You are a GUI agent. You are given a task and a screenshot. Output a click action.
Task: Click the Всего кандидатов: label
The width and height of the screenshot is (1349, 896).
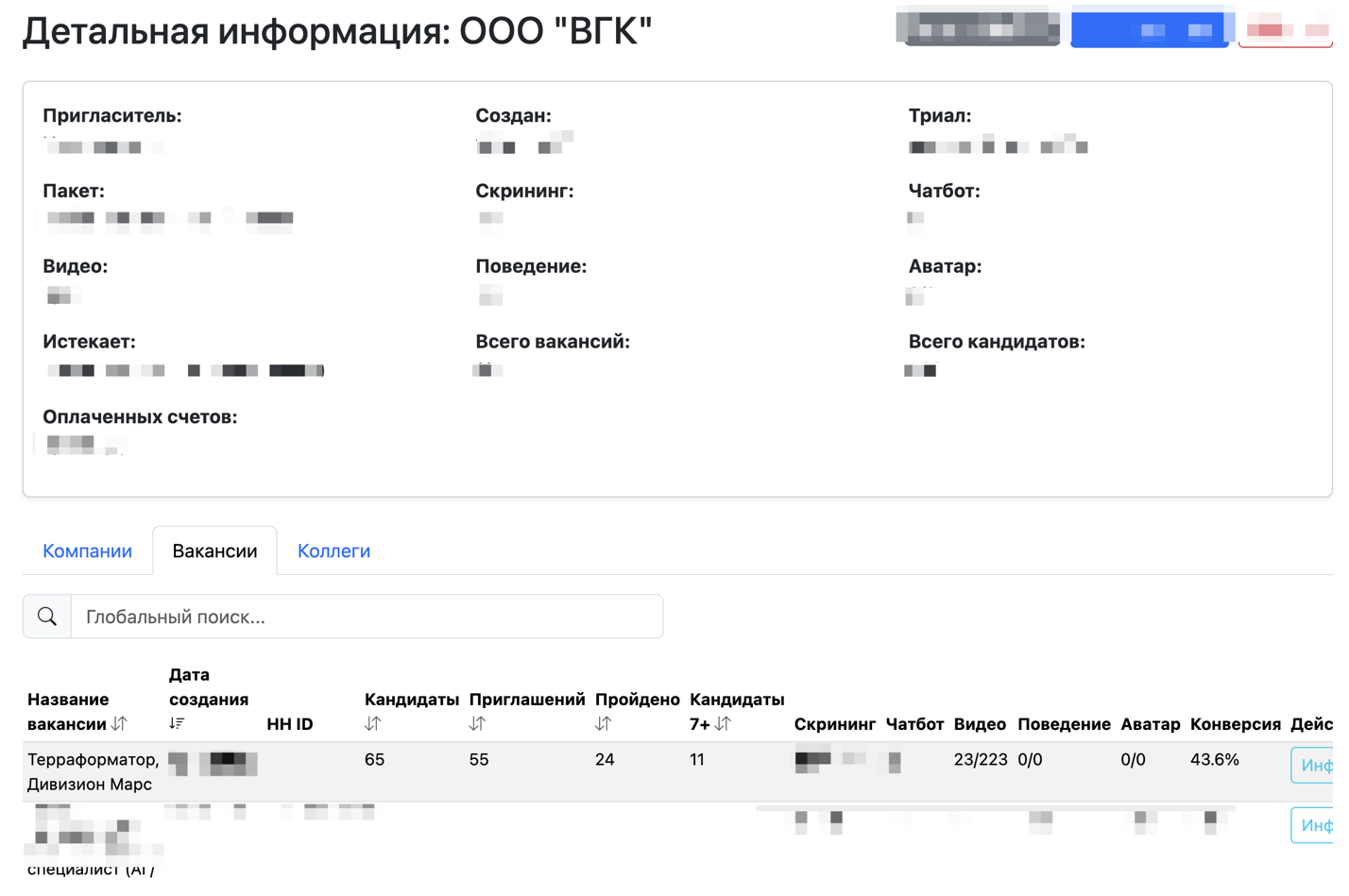997,342
